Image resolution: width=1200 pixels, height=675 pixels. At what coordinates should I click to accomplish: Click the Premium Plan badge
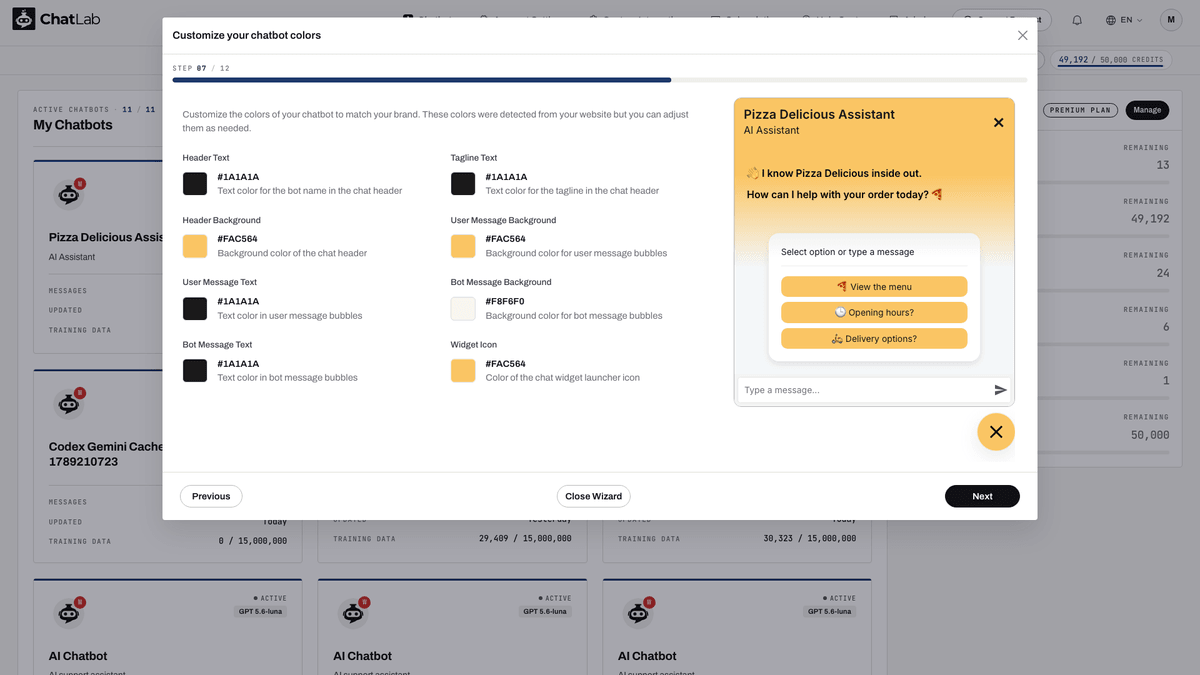pyautogui.click(x=1080, y=110)
